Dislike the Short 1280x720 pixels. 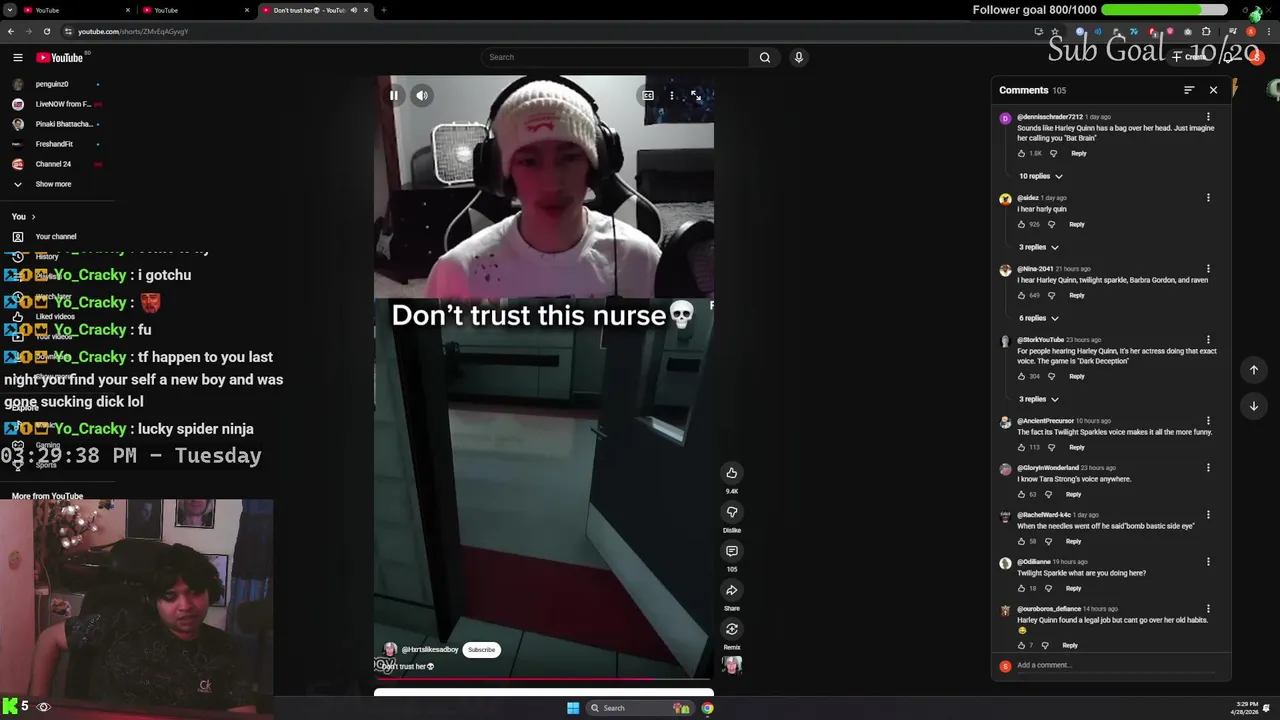[x=732, y=512]
